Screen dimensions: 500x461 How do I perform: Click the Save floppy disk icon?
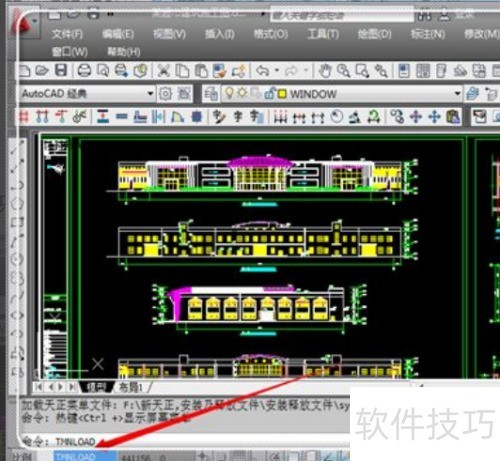[x=61, y=70]
